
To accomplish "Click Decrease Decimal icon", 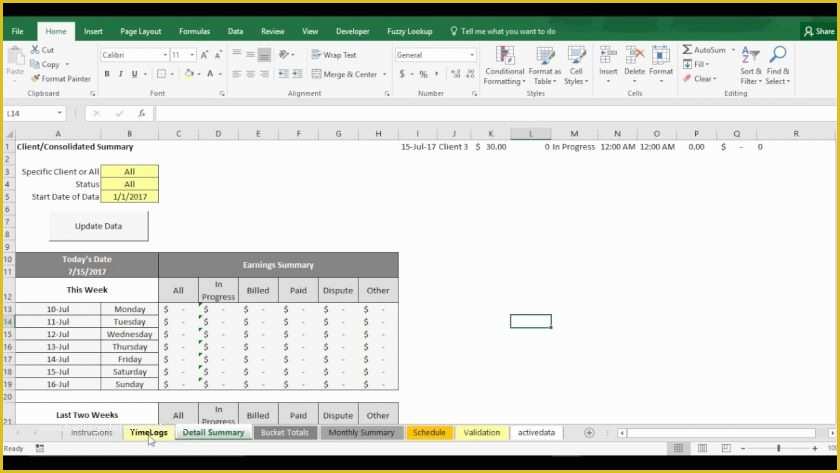I will click(470, 74).
